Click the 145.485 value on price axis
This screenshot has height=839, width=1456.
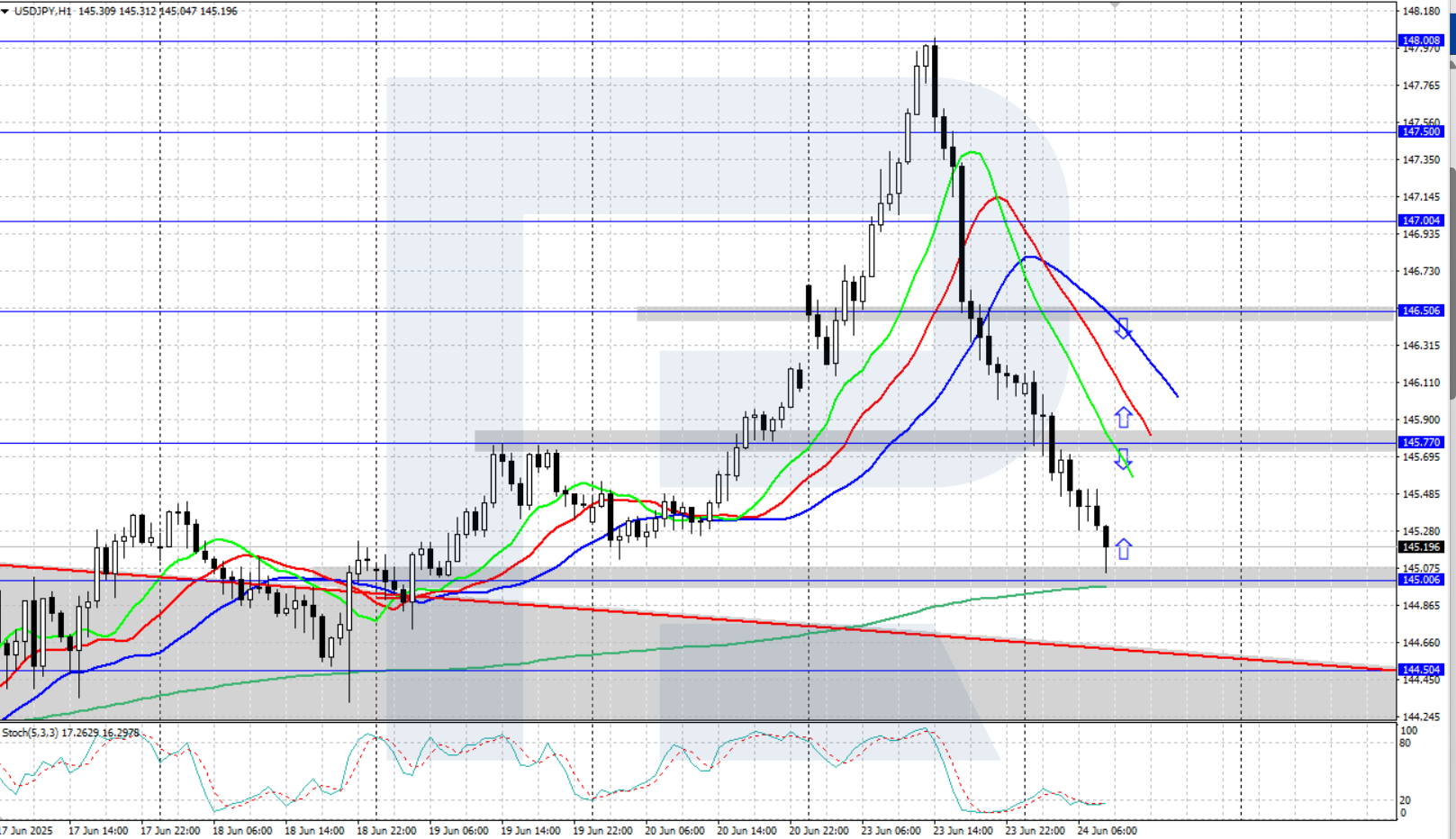point(1422,494)
